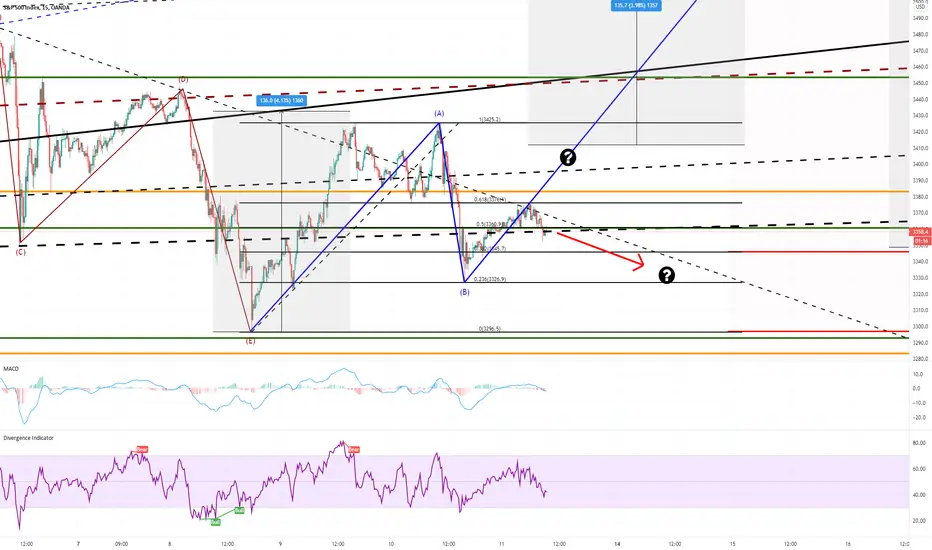932x550 pixels.
Task: Click the 0.382 Fibonacci level label
Action: click(491, 249)
